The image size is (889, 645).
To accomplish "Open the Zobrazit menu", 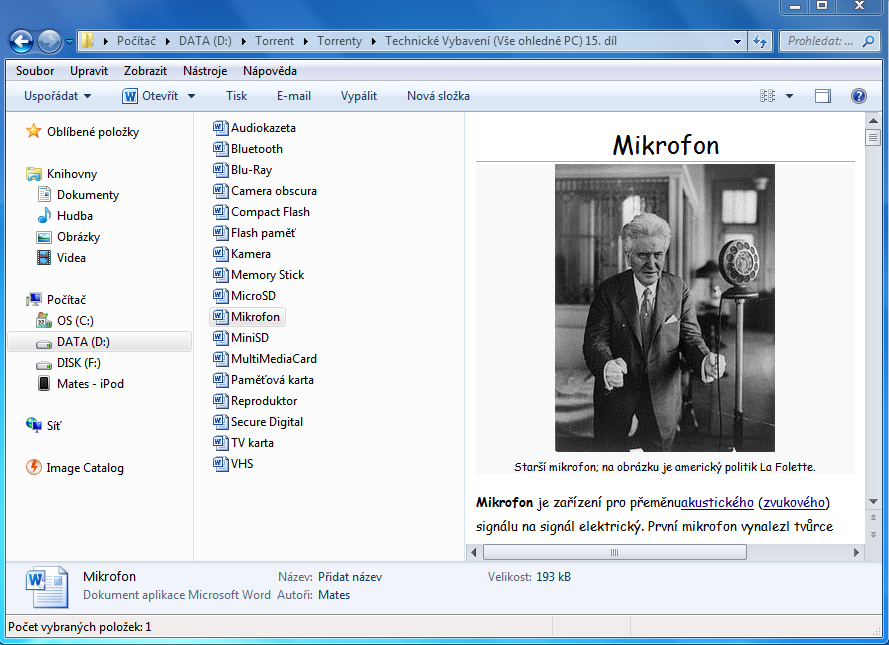I will tap(145, 71).
